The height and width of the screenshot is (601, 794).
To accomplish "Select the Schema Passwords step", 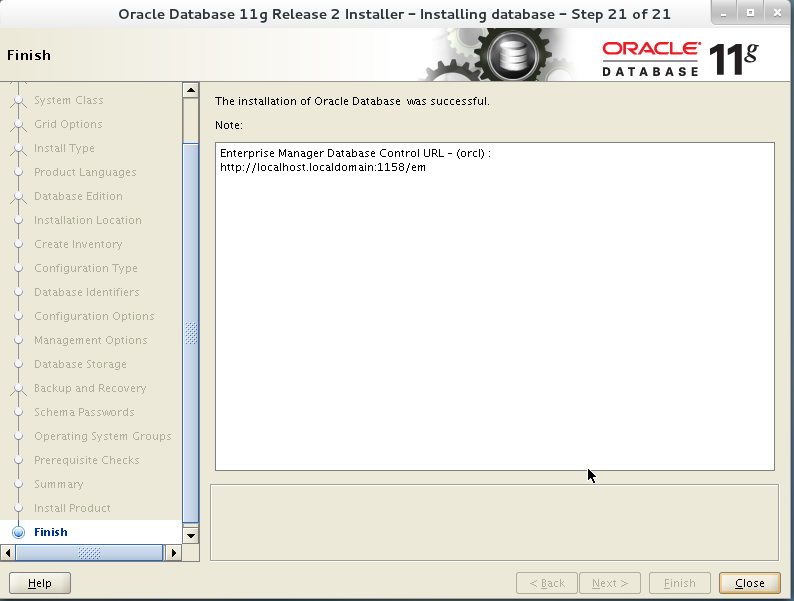I will [x=84, y=412].
